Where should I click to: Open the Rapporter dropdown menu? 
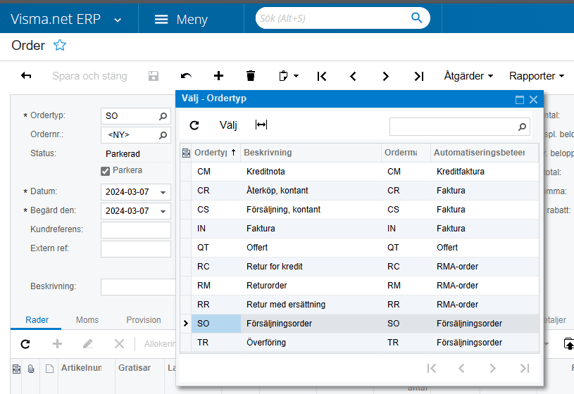536,76
